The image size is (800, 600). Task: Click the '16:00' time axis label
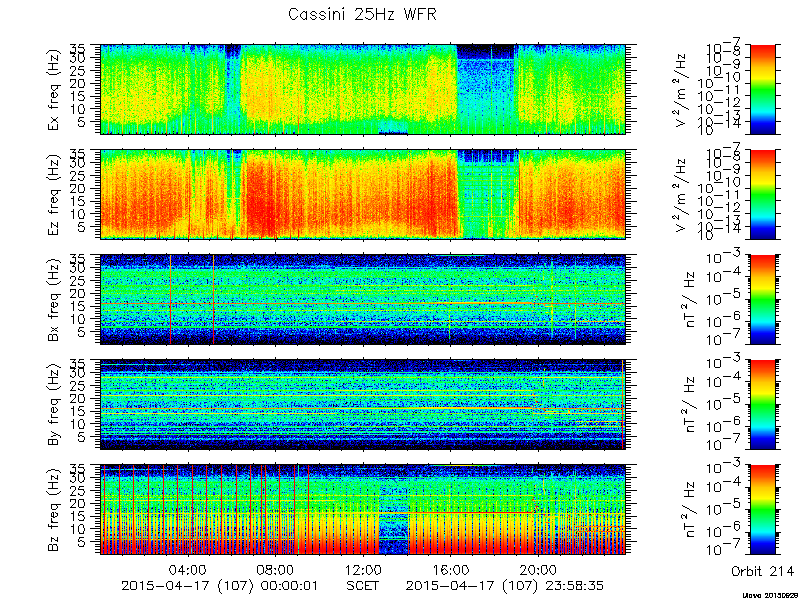[x=451, y=570]
